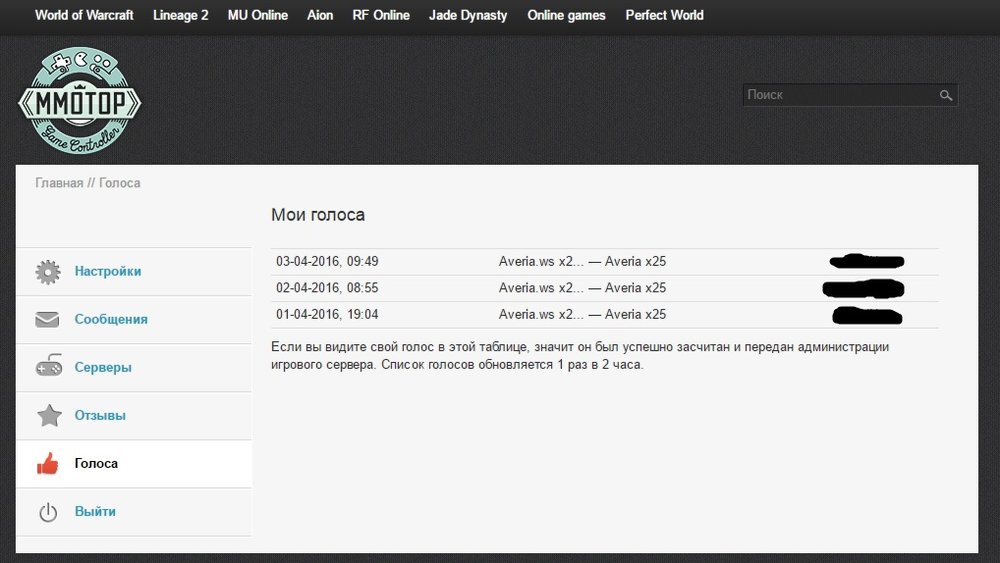Viewport: 1000px width, 563px height.
Task: Click the gear icon beside Настройки
Action: click(48, 272)
